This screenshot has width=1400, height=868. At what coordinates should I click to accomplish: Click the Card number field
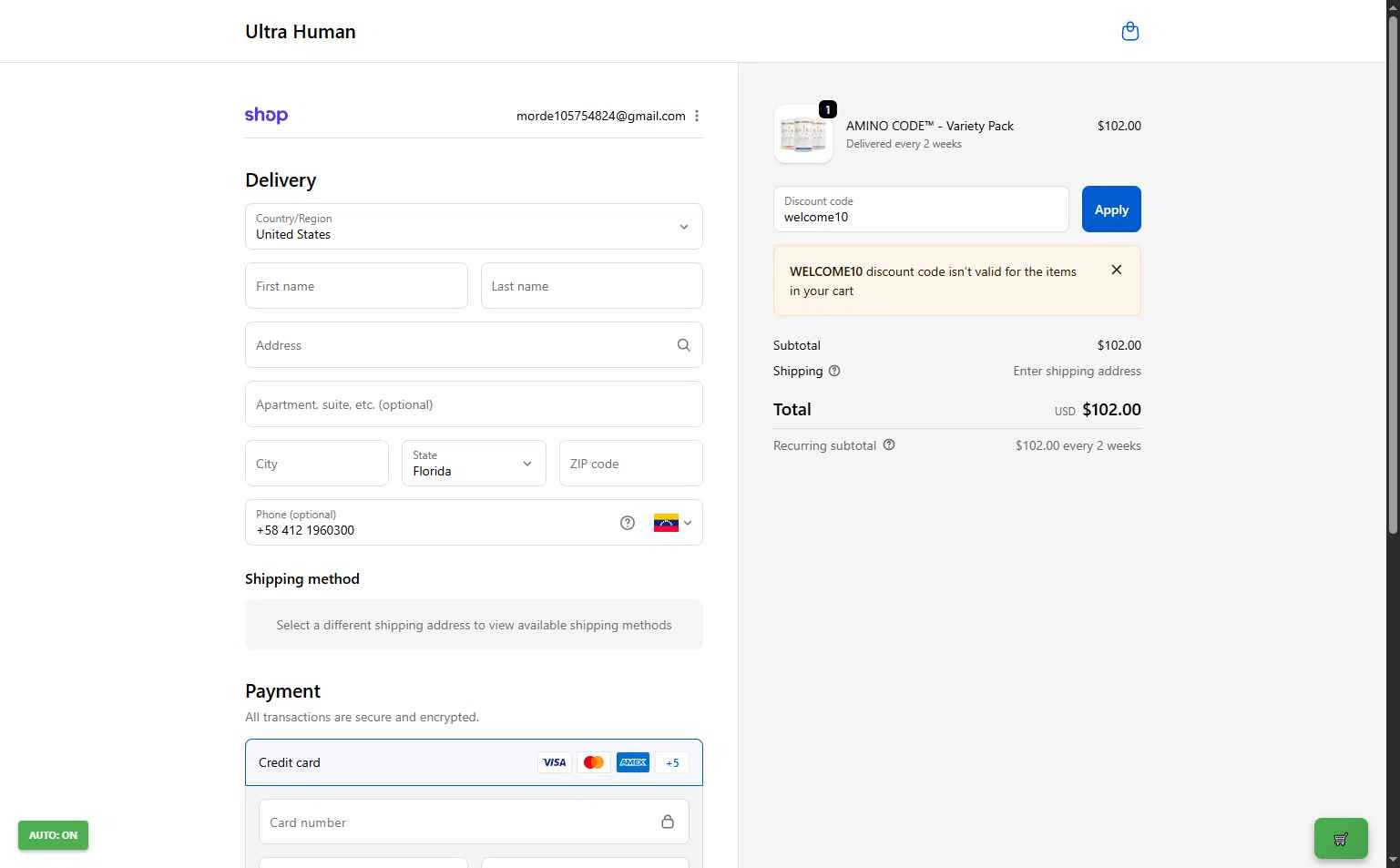click(x=474, y=822)
